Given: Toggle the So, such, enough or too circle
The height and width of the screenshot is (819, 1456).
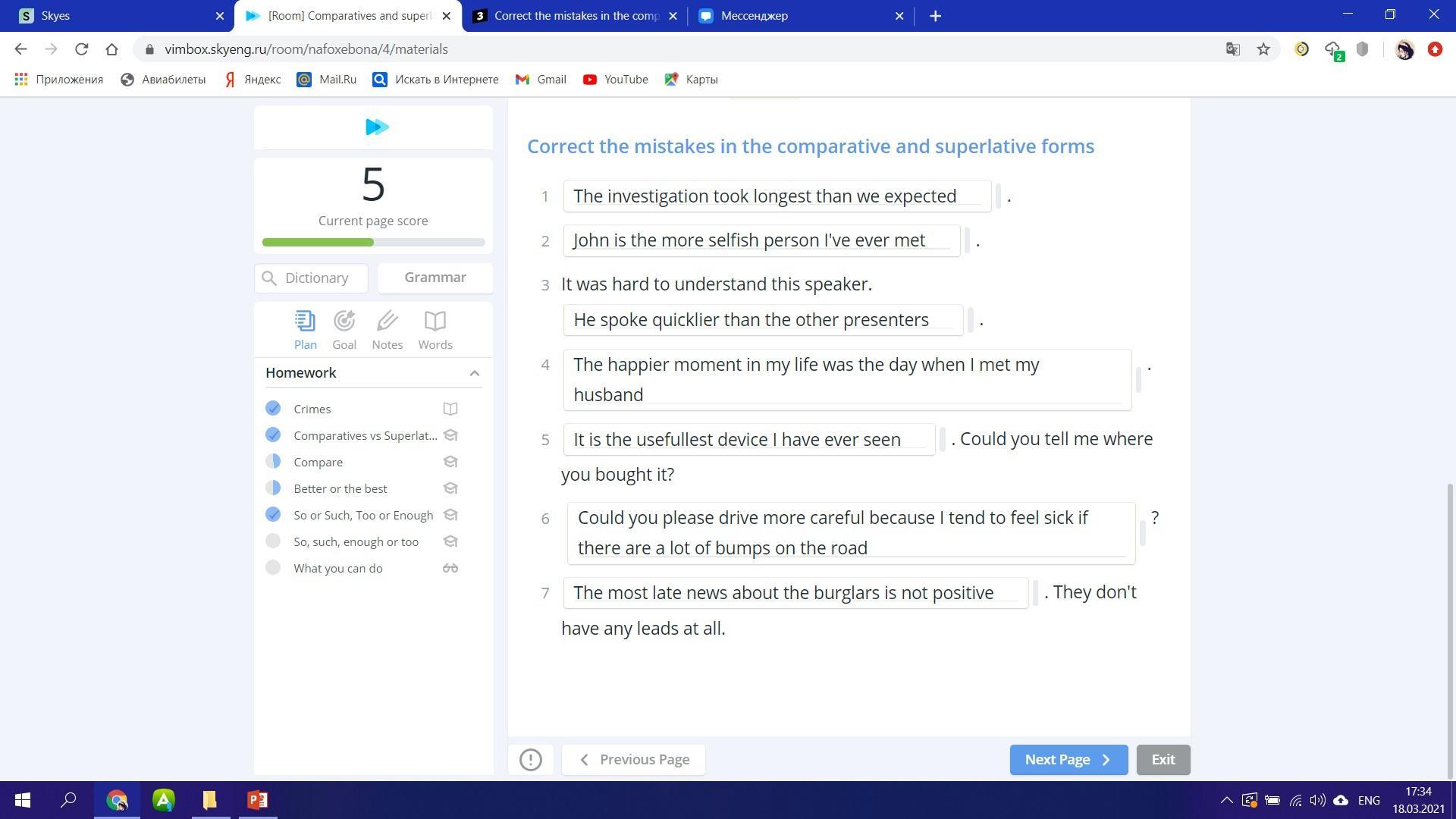Looking at the screenshot, I should point(273,541).
